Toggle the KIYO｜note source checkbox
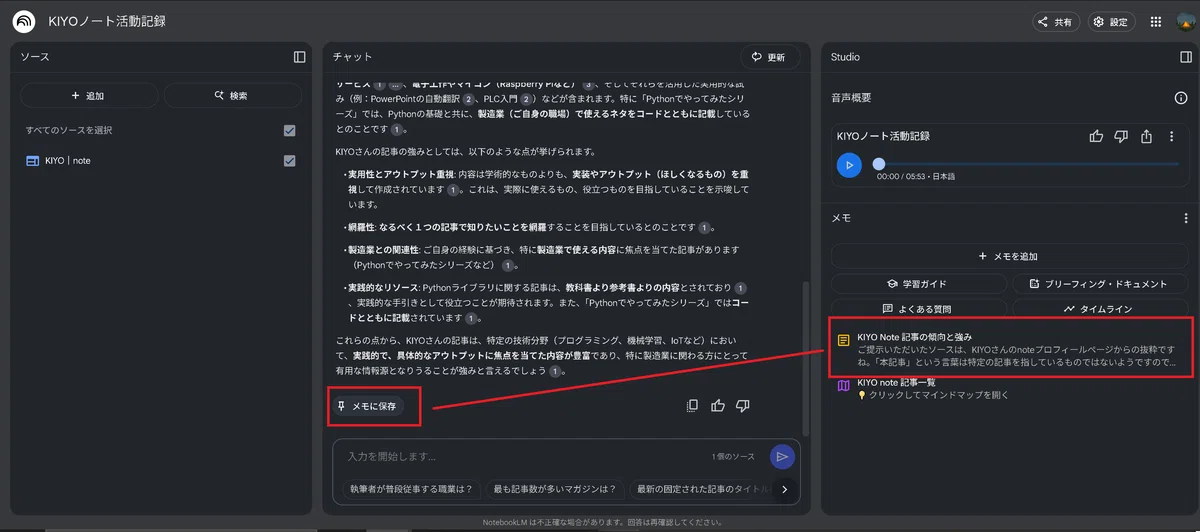The width and height of the screenshot is (1200, 532). tap(290, 161)
